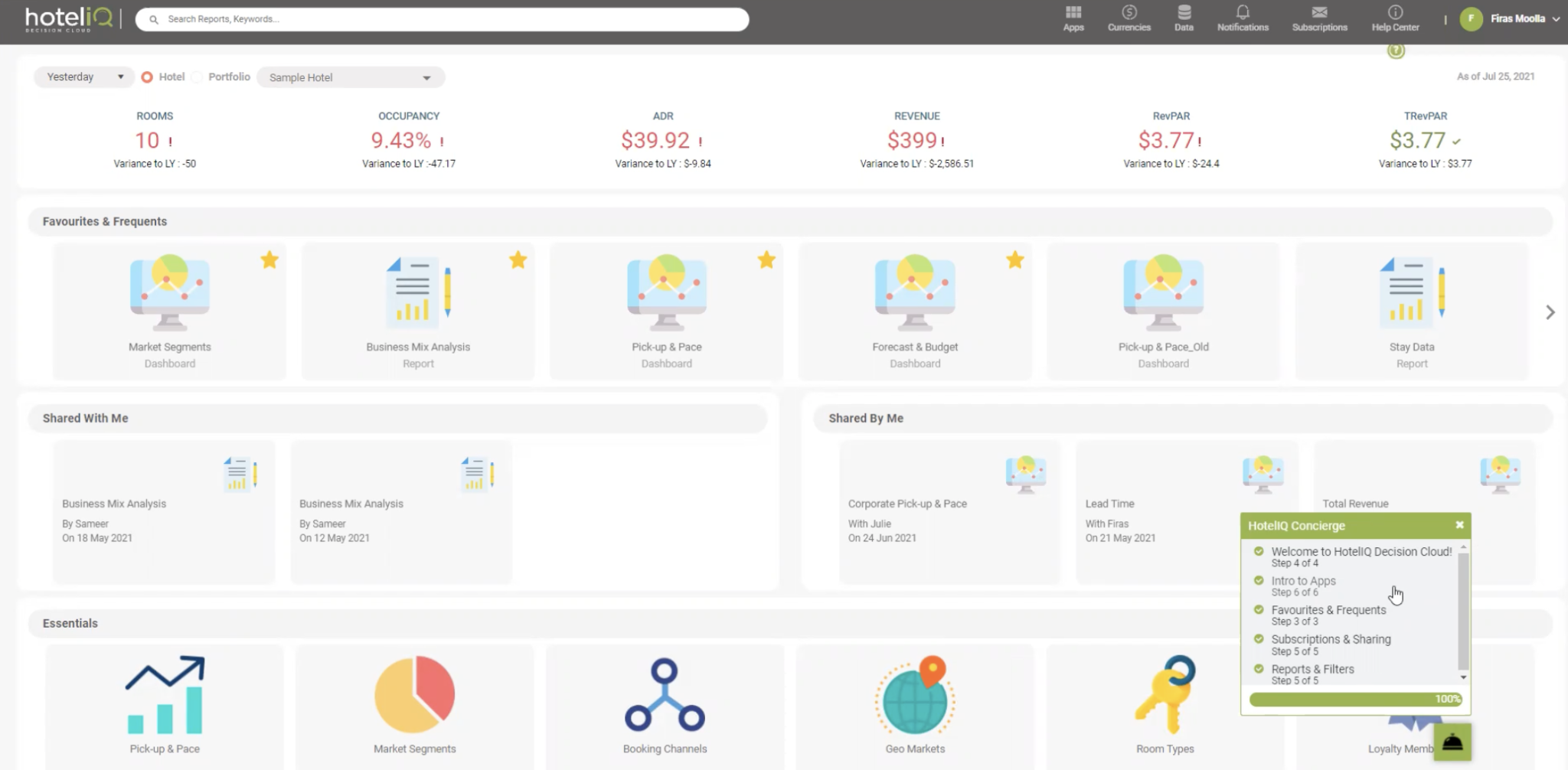Open Geo Markets globe icon
Image resolution: width=1568 pixels, height=770 pixels.
[915, 695]
